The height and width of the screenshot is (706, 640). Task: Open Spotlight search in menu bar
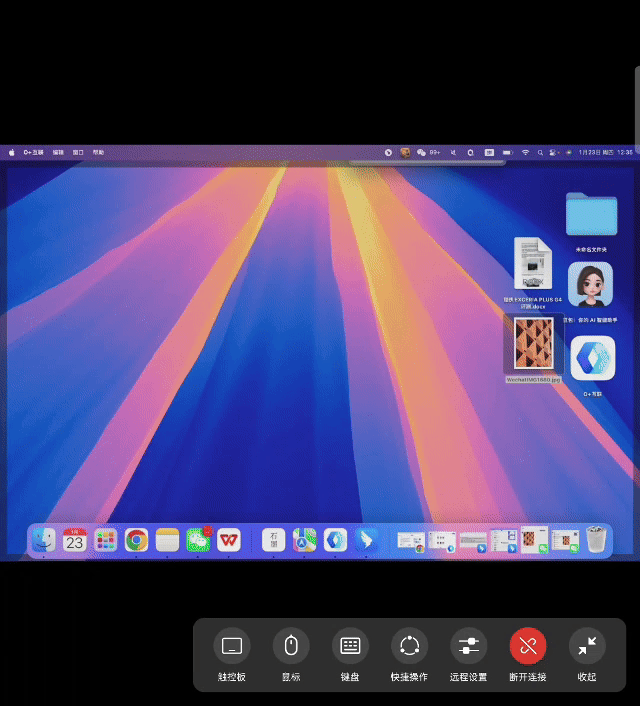coord(540,153)
